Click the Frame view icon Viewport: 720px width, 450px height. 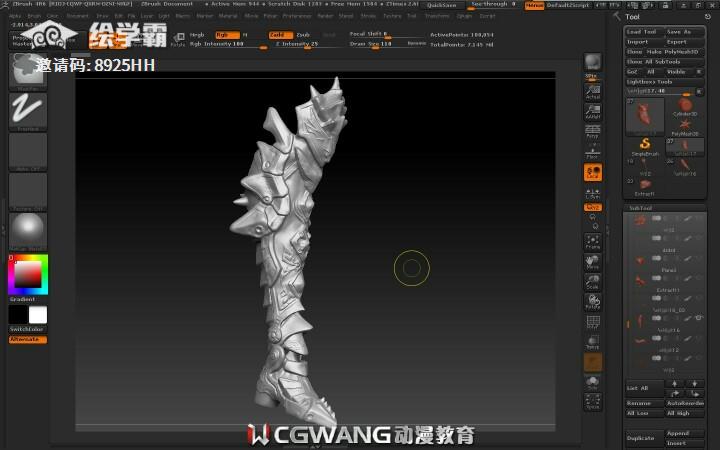pyautogui.click(x=592, y=242)
